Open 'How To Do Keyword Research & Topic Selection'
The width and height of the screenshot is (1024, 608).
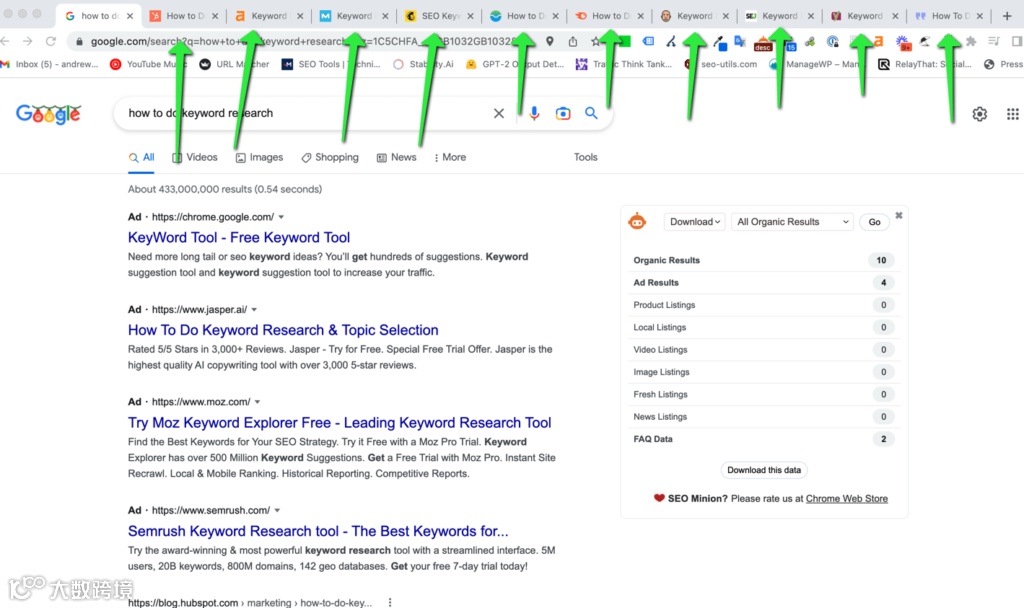tap(283, 330)
